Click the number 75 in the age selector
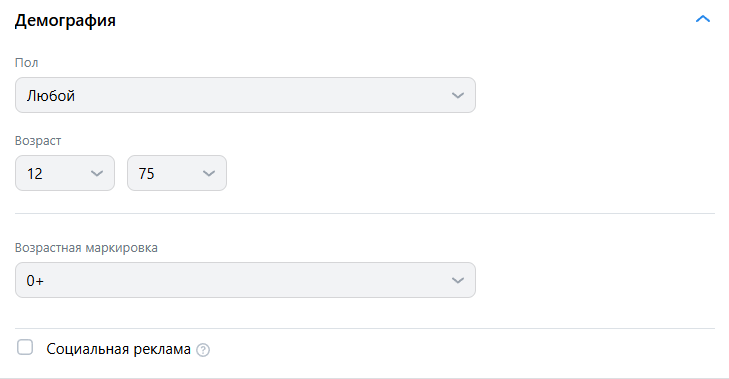Image resolution: width=729 pixels, height=379 pixels. click(146, 173)
